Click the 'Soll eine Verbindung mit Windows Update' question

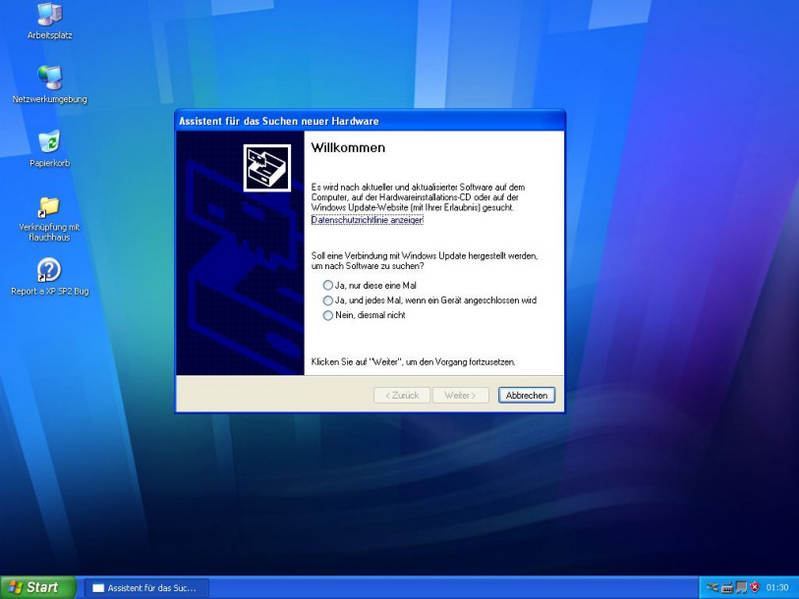[x=424, y=261]
